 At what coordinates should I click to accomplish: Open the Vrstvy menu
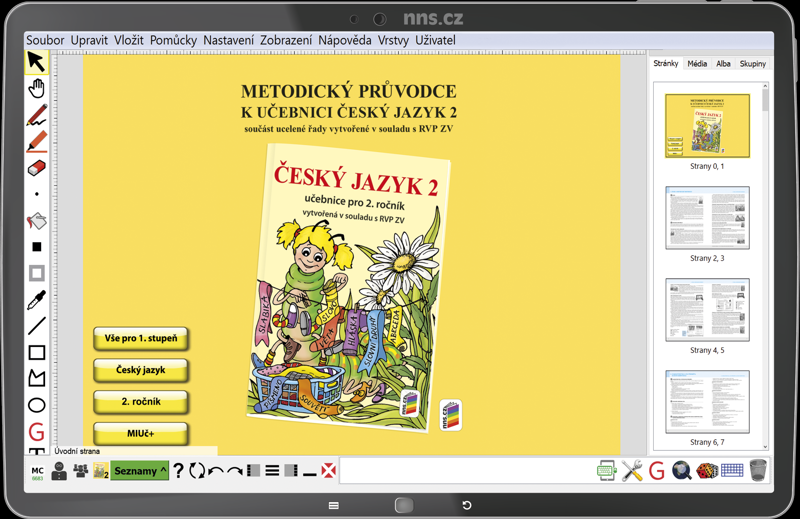tap(393, 40)
